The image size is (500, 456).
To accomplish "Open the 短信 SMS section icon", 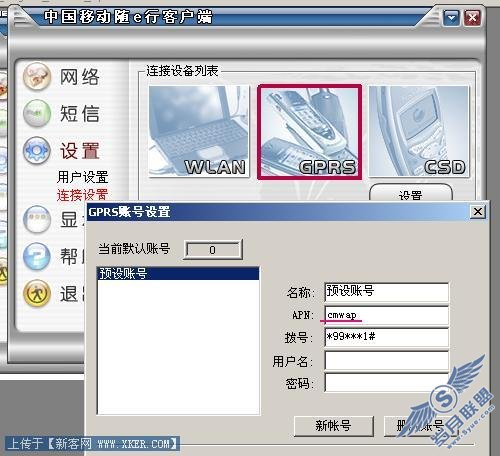I will [x=37, y=113].
